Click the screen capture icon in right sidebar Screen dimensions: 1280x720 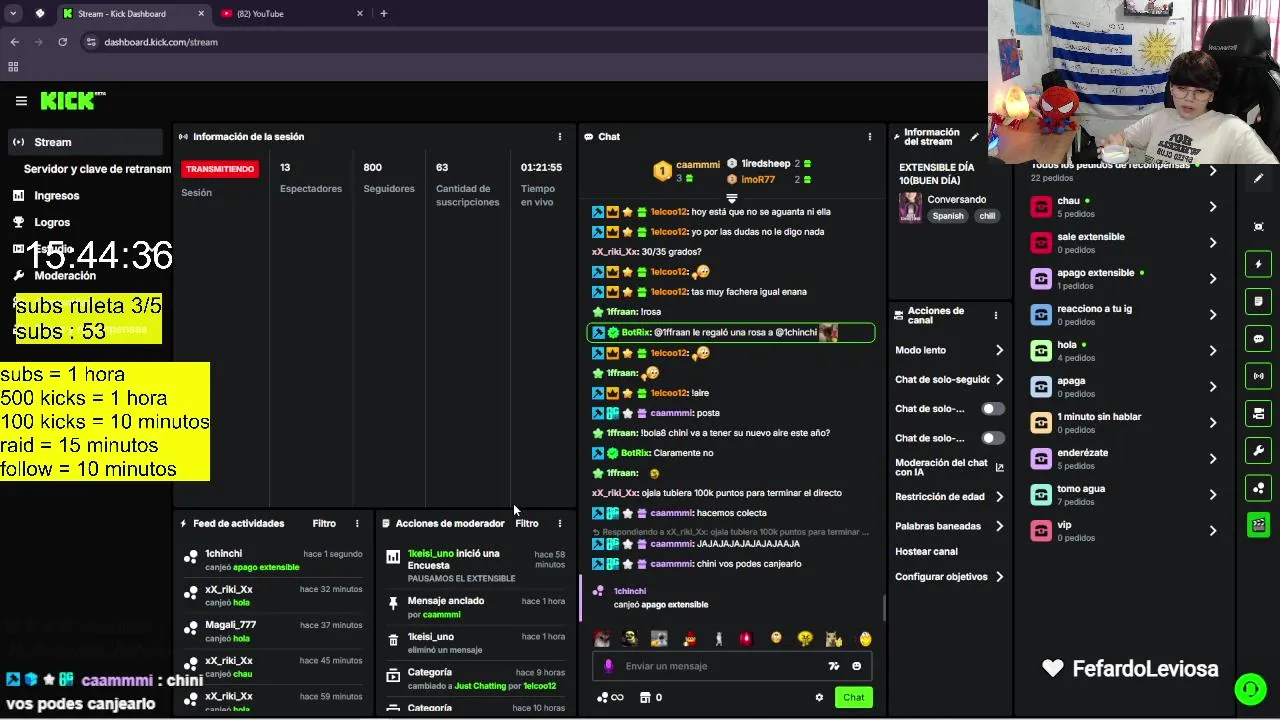(1259, 227)
